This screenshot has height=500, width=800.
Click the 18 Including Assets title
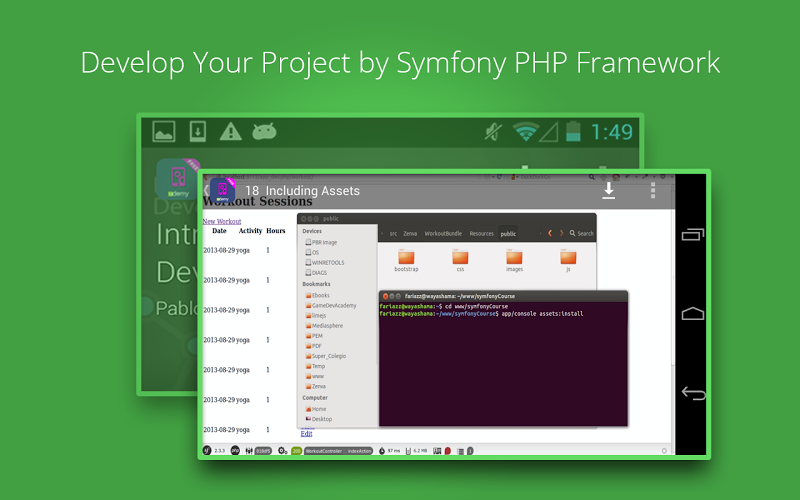click(302, 191)
